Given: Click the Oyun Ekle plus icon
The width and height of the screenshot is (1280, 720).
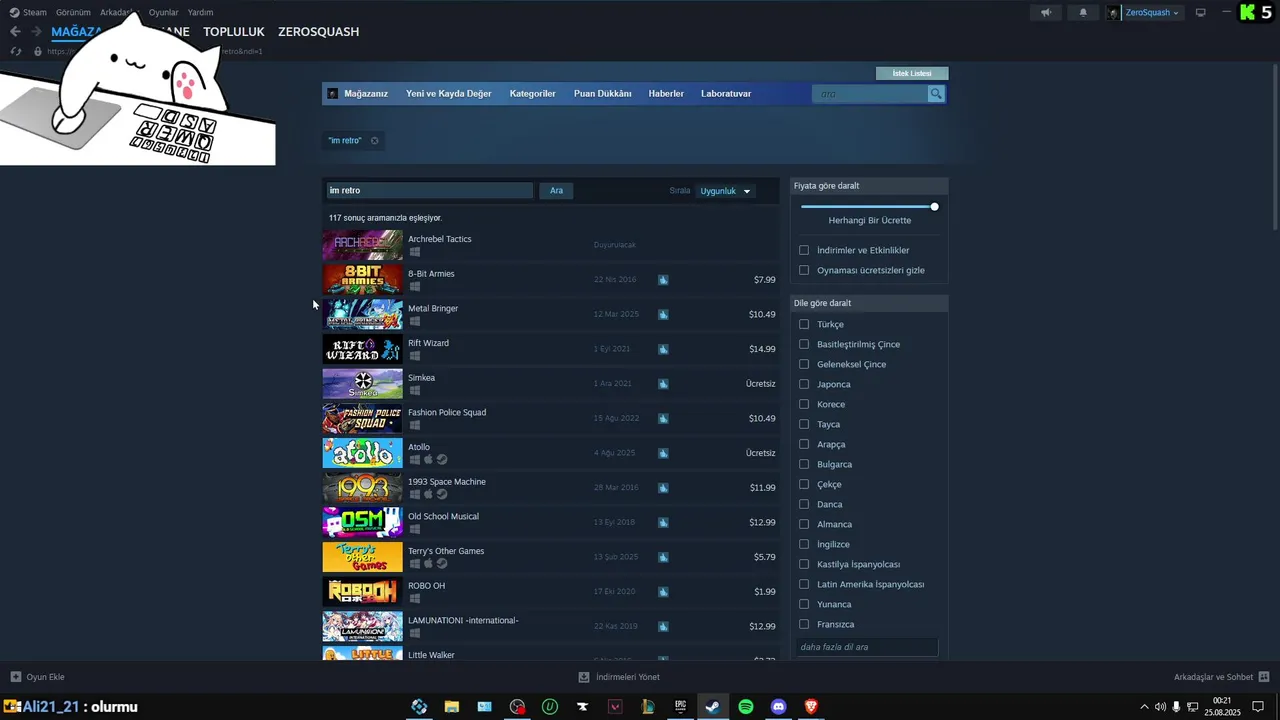Looking at the screenshot, I should (15, 677).
